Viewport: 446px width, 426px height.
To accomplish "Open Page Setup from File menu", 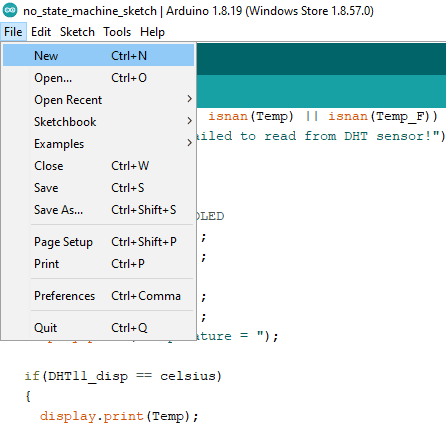I will 98,242.
